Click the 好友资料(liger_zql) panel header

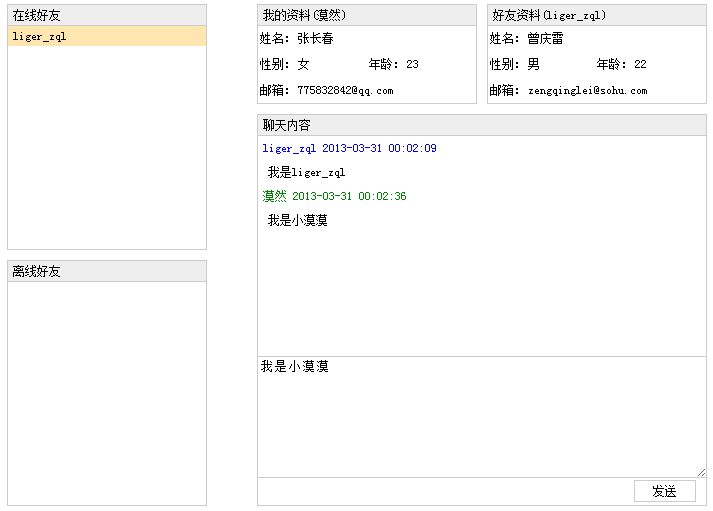click(596, 15)
